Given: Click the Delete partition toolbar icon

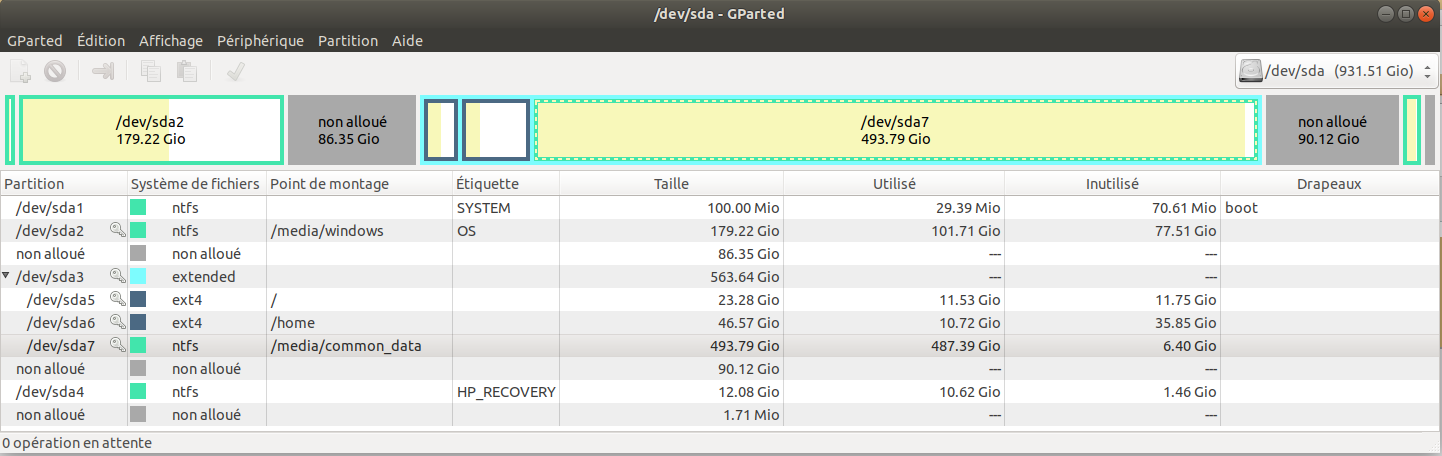Looking at the screenshot, I should coord(55,71).
